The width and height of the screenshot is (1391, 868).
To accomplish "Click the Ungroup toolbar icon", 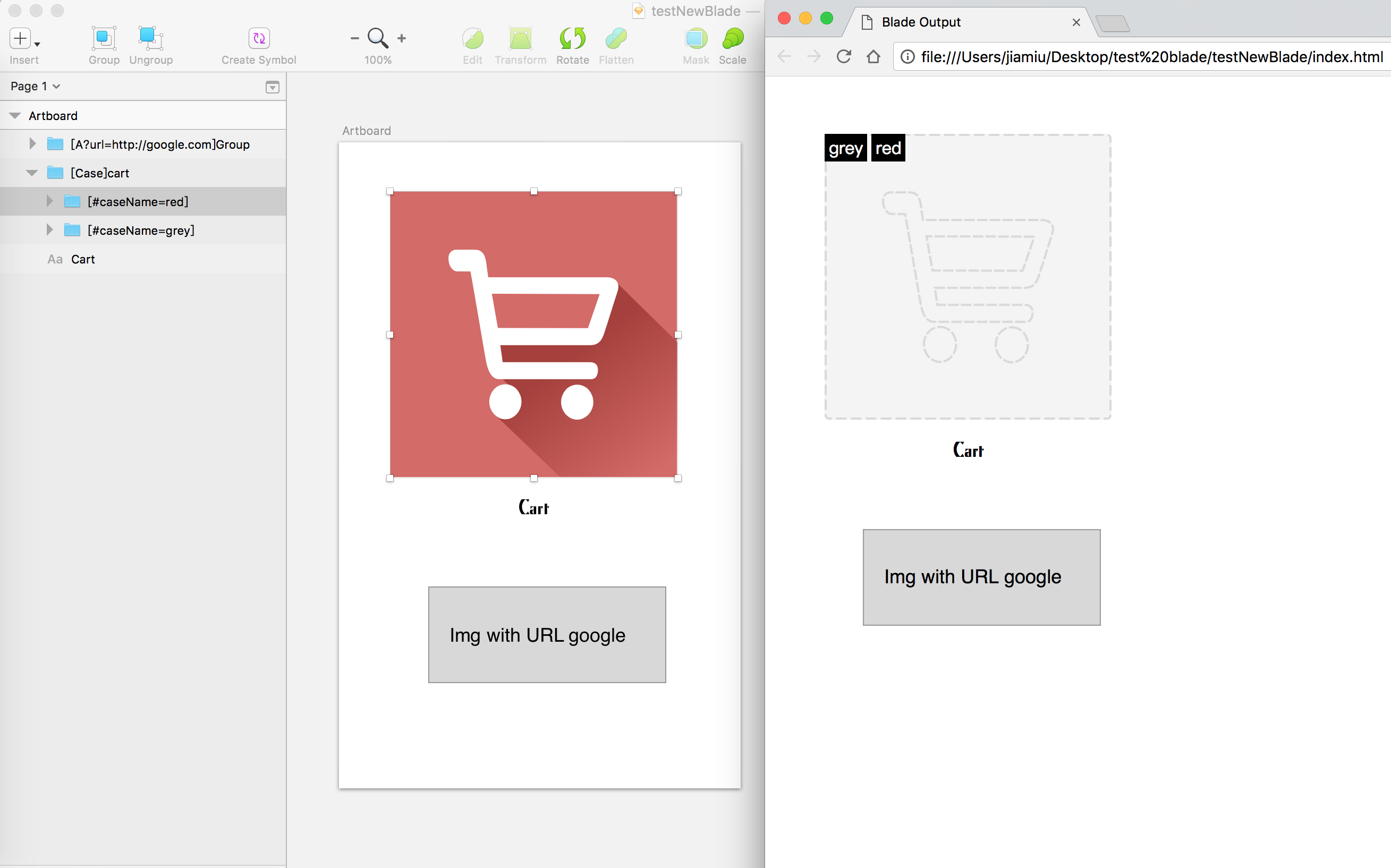I will (x=150, y=38).
